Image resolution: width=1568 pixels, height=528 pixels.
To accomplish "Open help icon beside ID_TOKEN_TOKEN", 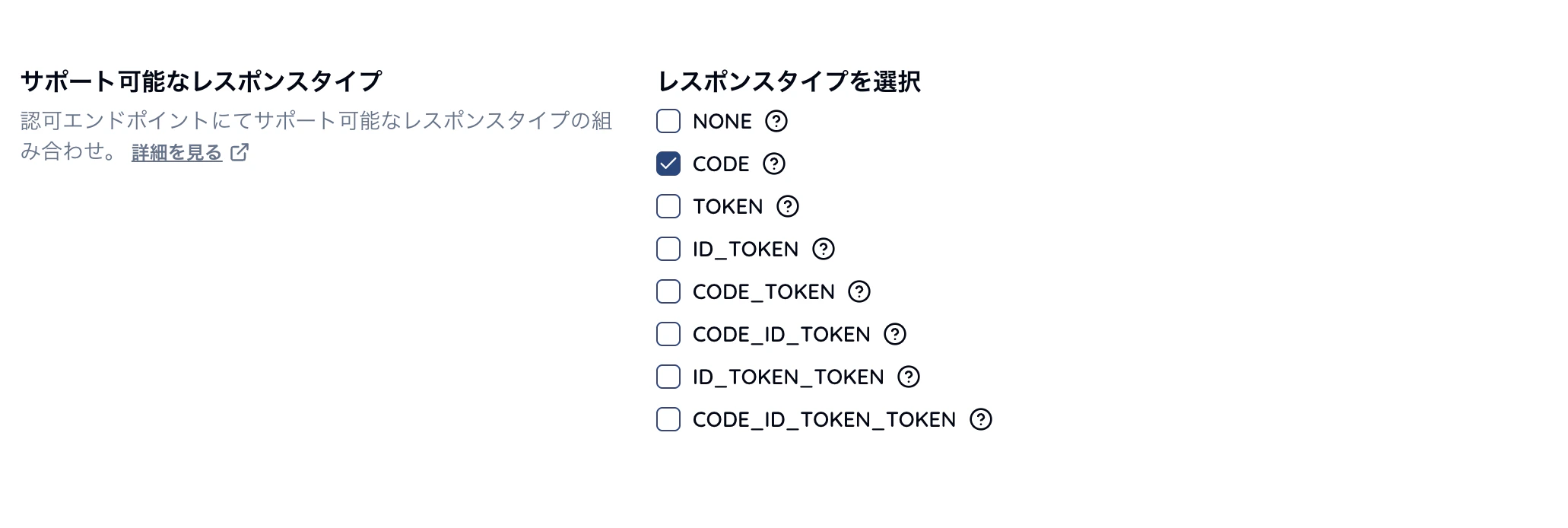I will (x=908, y=377).
